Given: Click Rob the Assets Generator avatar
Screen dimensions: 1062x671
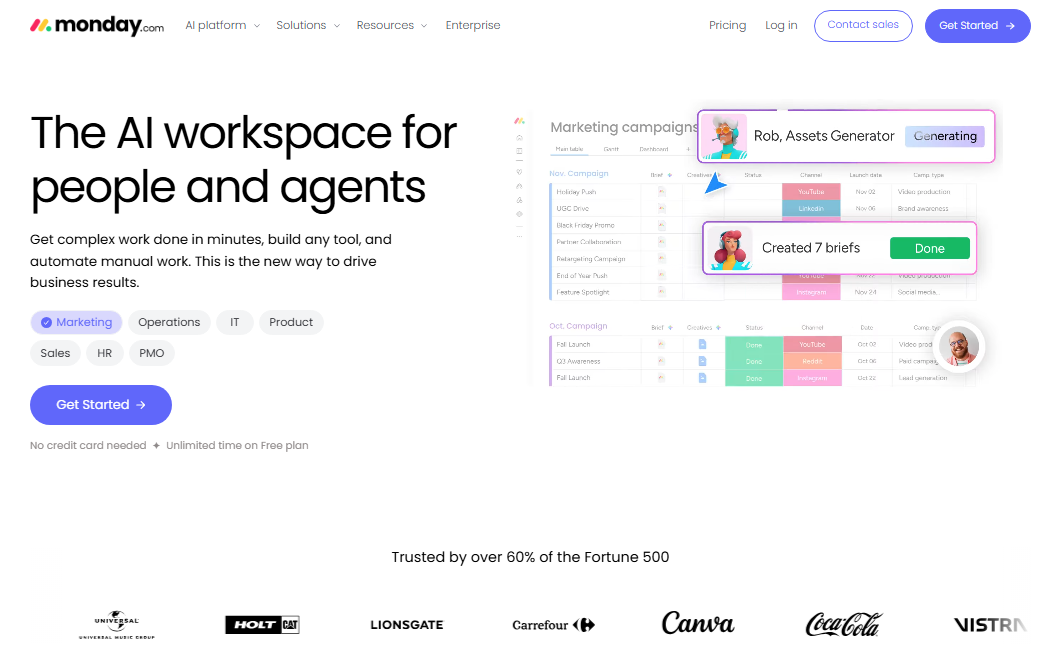Looking at the screenshot, I should click(724, 136).
